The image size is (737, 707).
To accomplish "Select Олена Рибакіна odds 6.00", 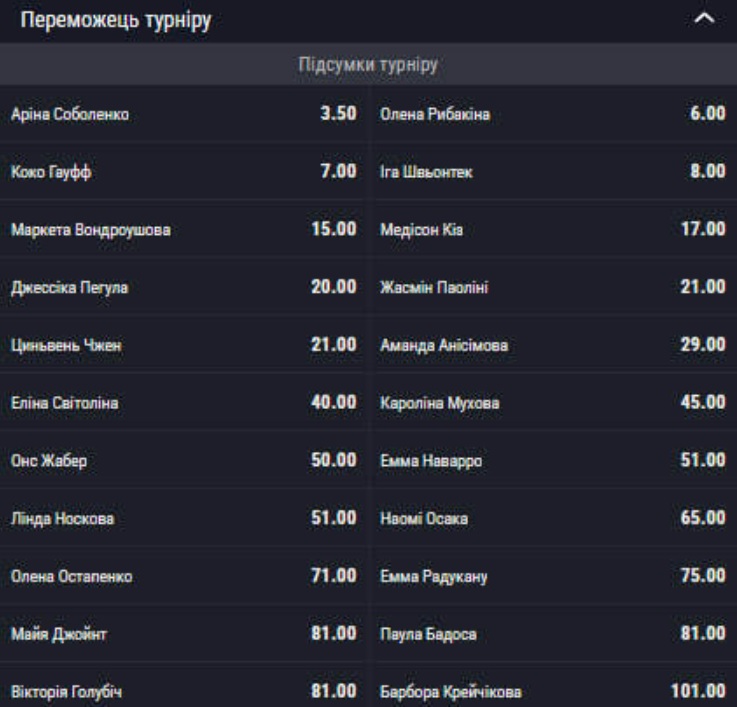I will (x=553, y=114).
